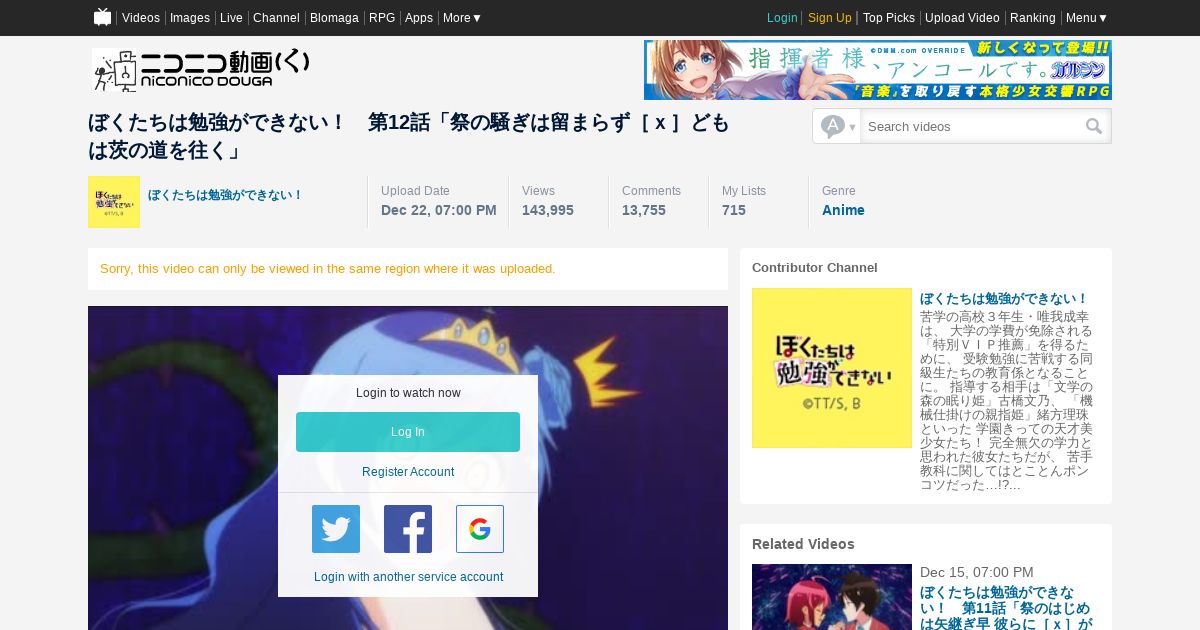This screenshot has height=630, width=1200.
Task: Click the region restriction notice text
Action: [x=328, y=269]
